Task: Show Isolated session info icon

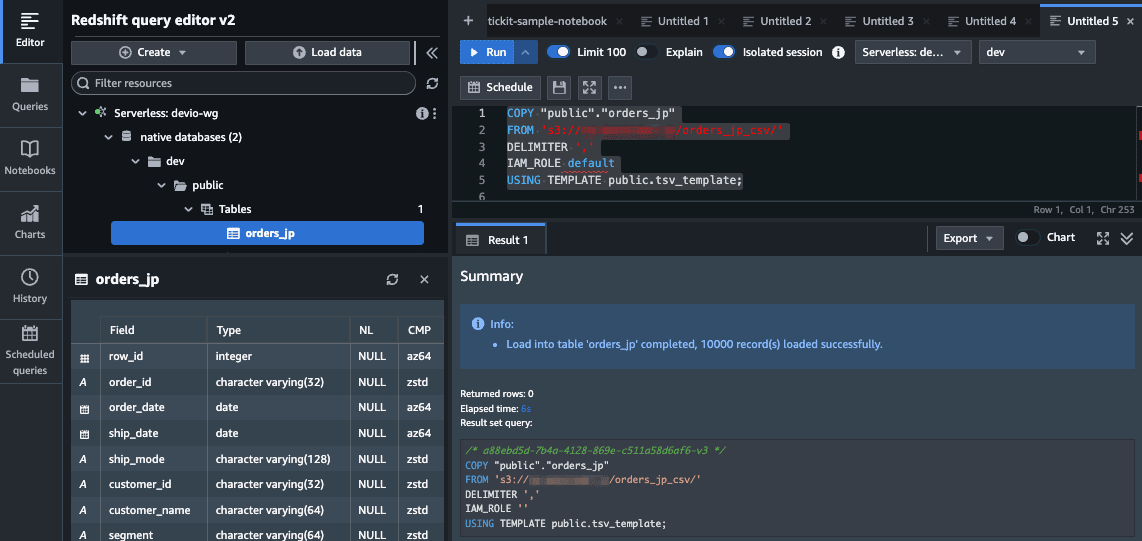Action: pyautogui.click(x=838, y=52)
